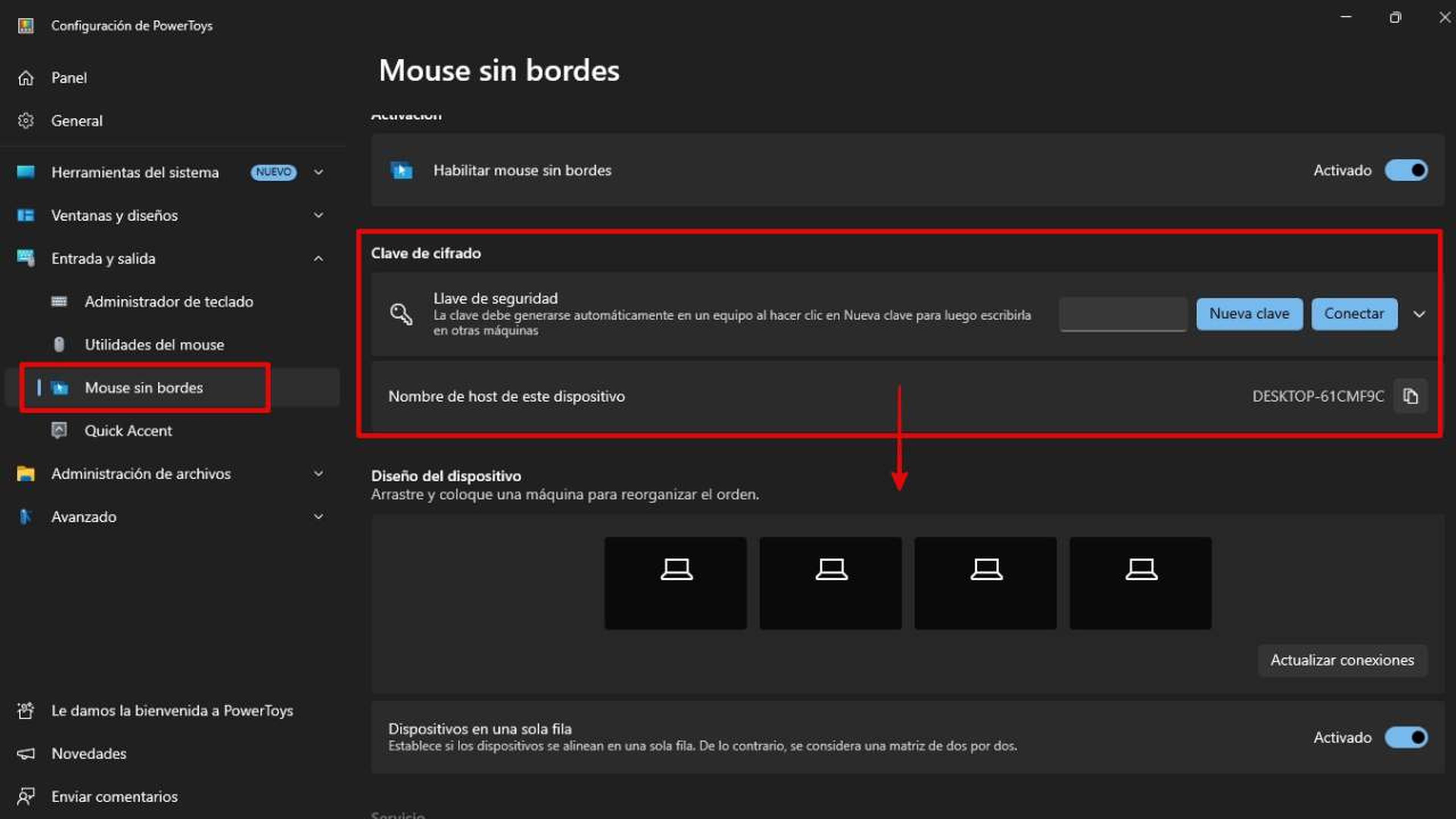
Task: Copy the host name DESKTOP-61CMF9C
Action: click(x=1410, y=396)
